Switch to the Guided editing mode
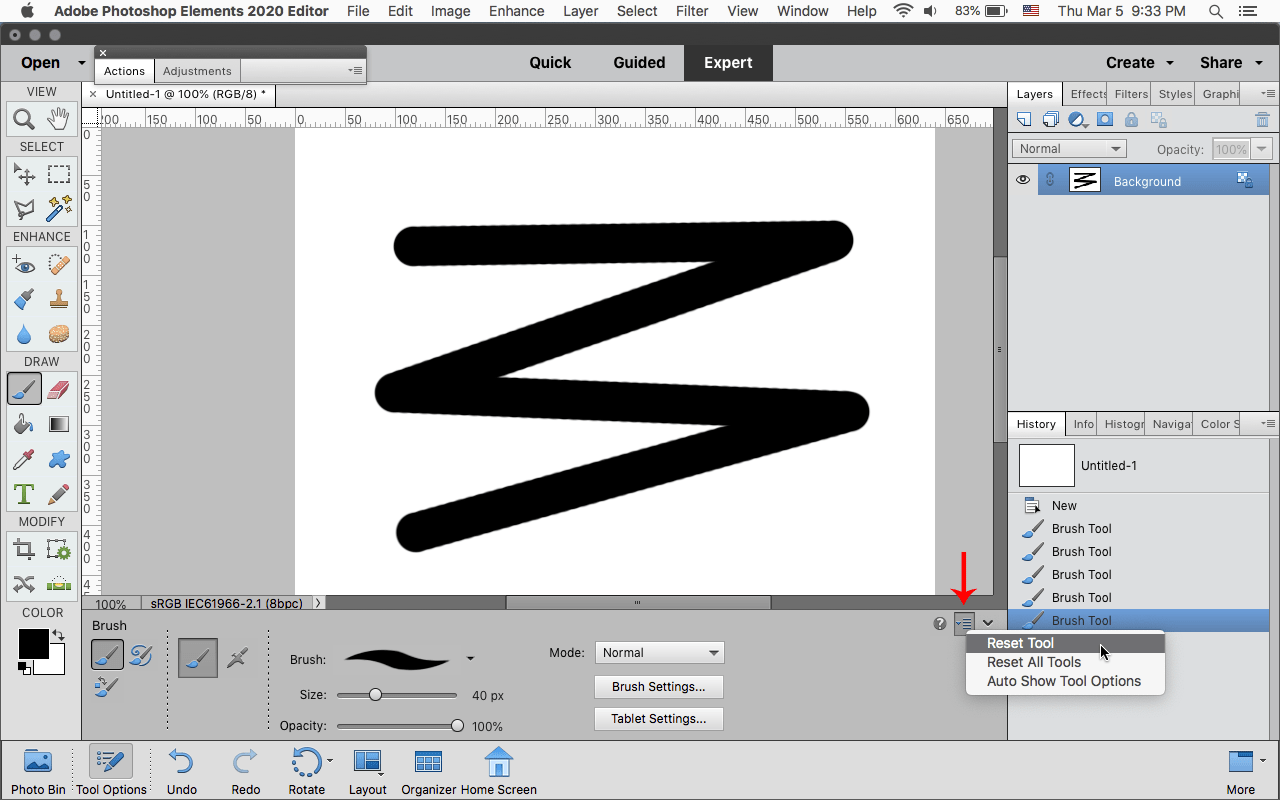The image size is (1280, 800). point(639,62)
